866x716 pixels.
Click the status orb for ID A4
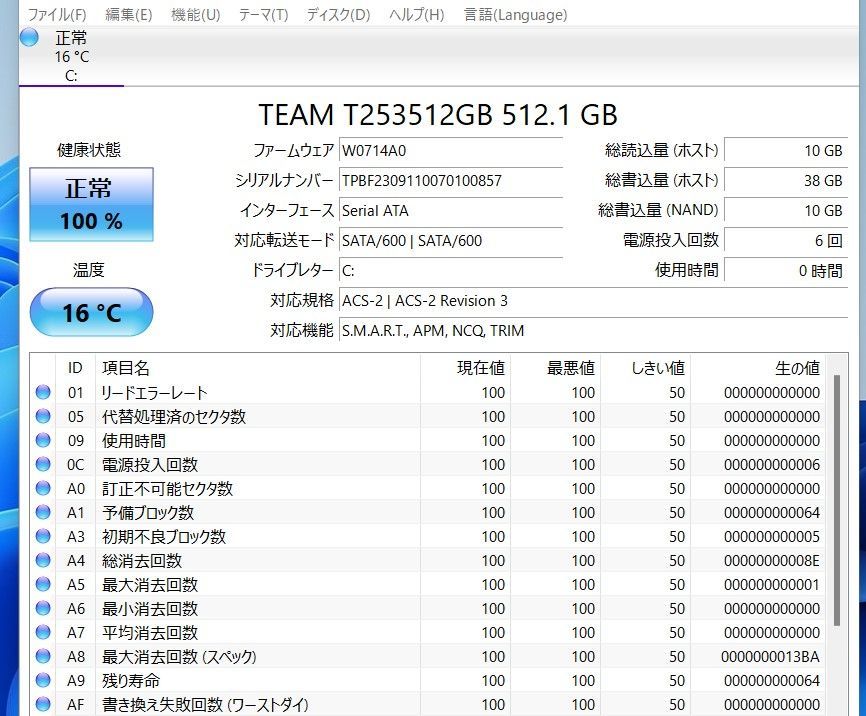43,560
